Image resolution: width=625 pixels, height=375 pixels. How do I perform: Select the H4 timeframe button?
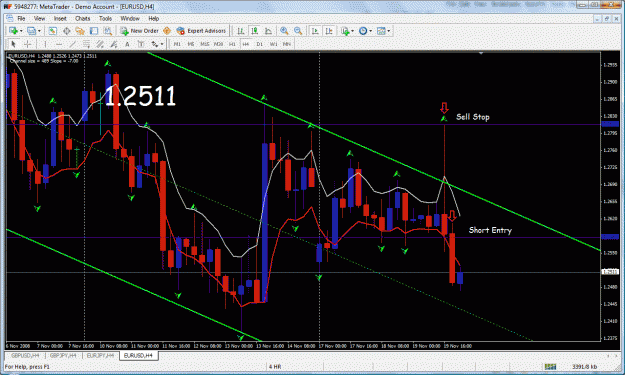tap(246, 44)
